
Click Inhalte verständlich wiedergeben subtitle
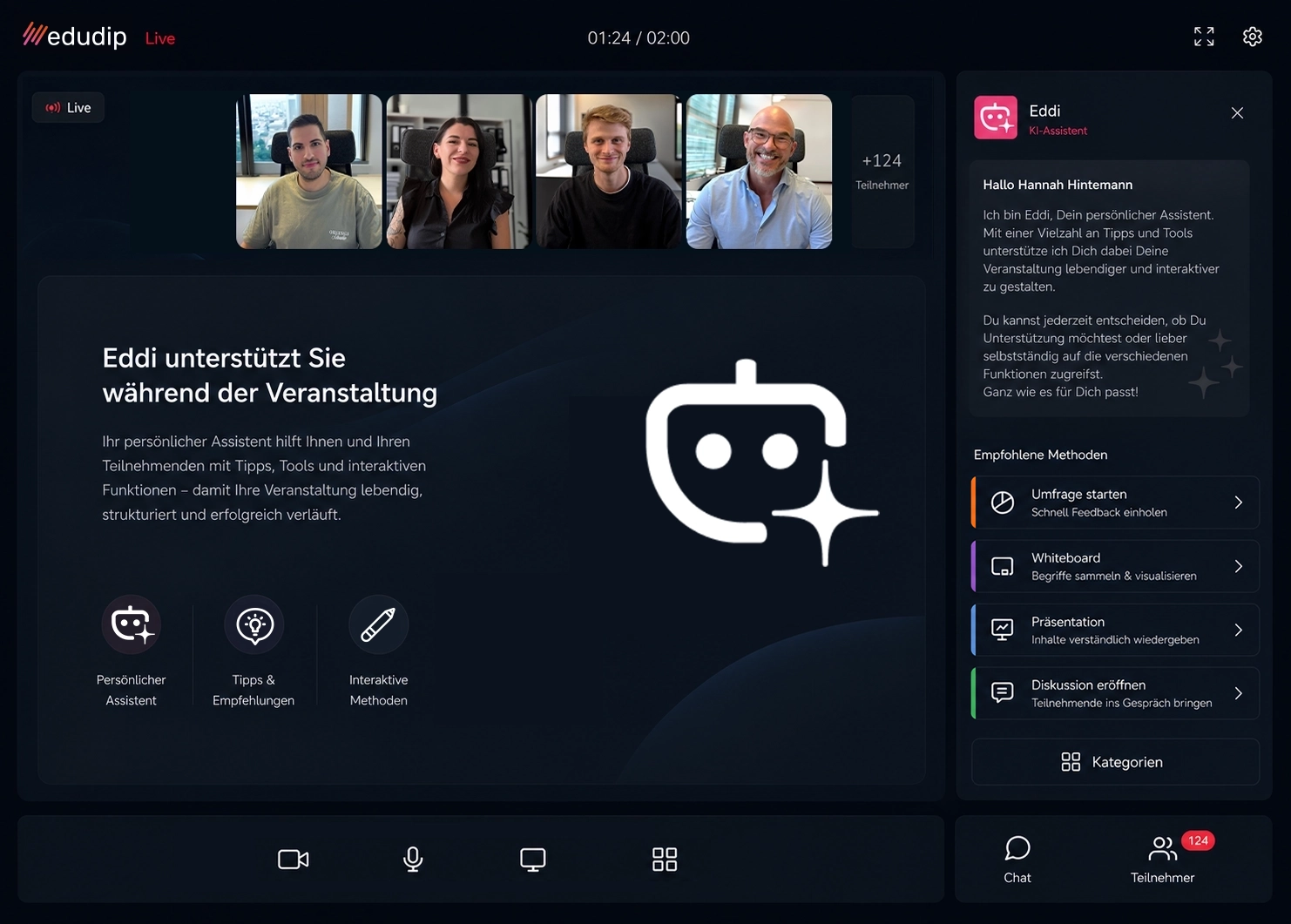point(1115,639)
